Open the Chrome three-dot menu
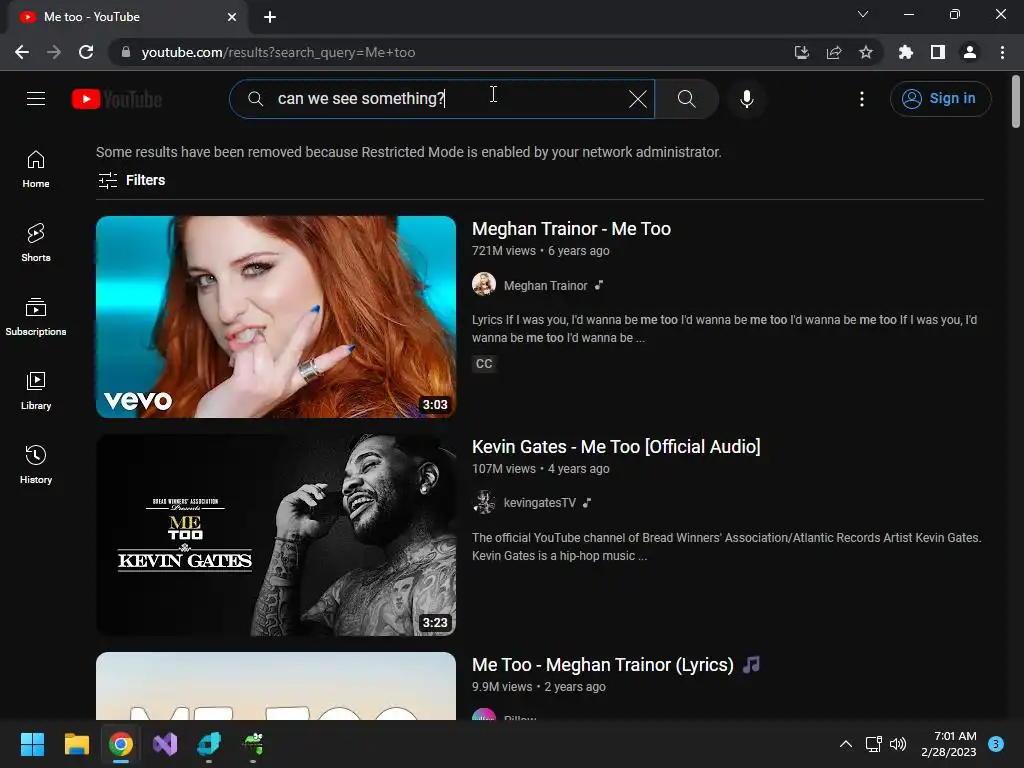 [x=1002, y=52]
